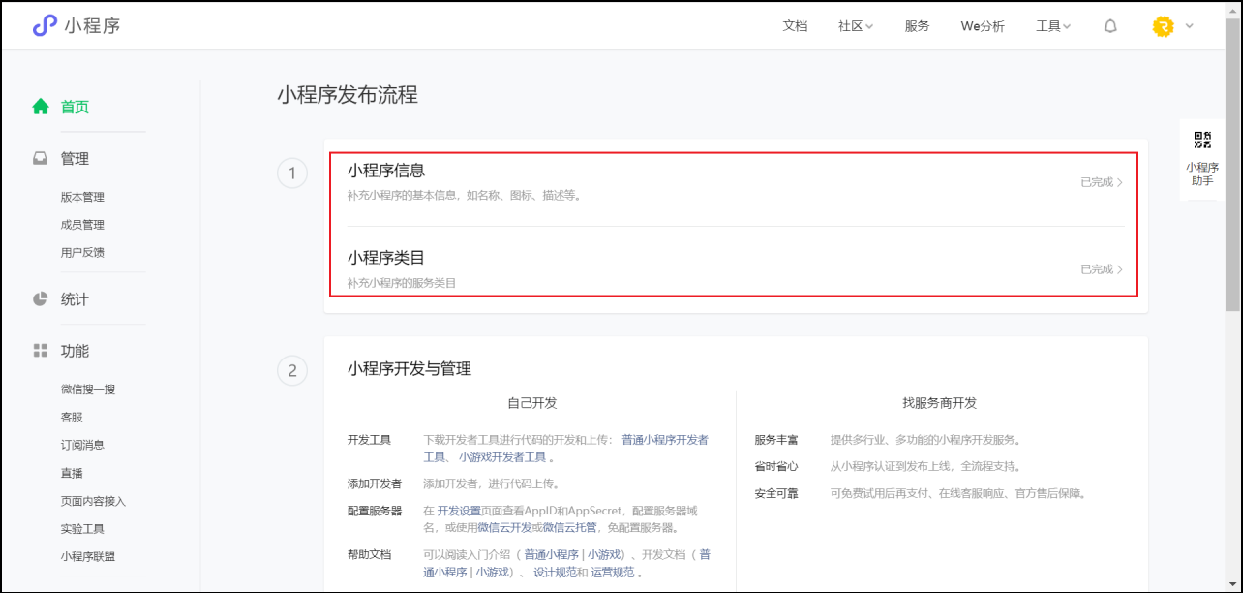1243x593 pixels.
Task: Click the 功能 grid icon in sidebar
Action: (x=40, y=351)
